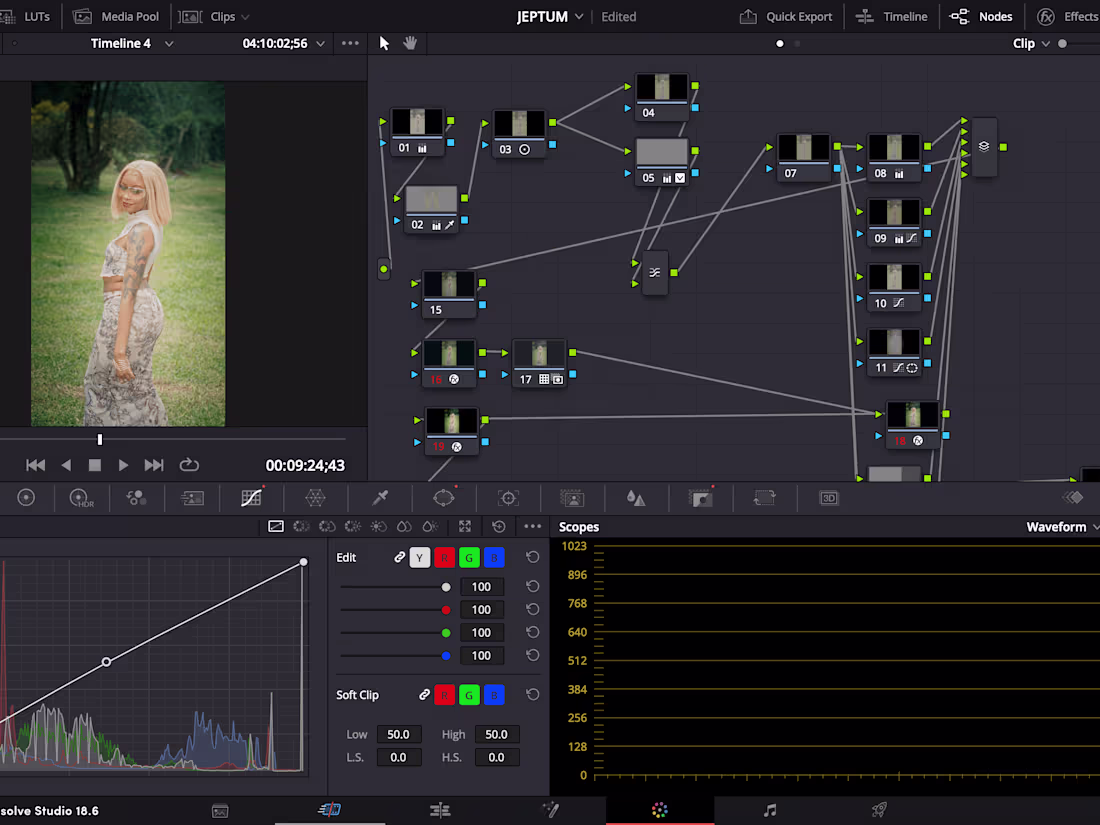This screenshot has width=1100, height=825.
Task: Open the Color Wheels palette
Action: click(26, 498)
